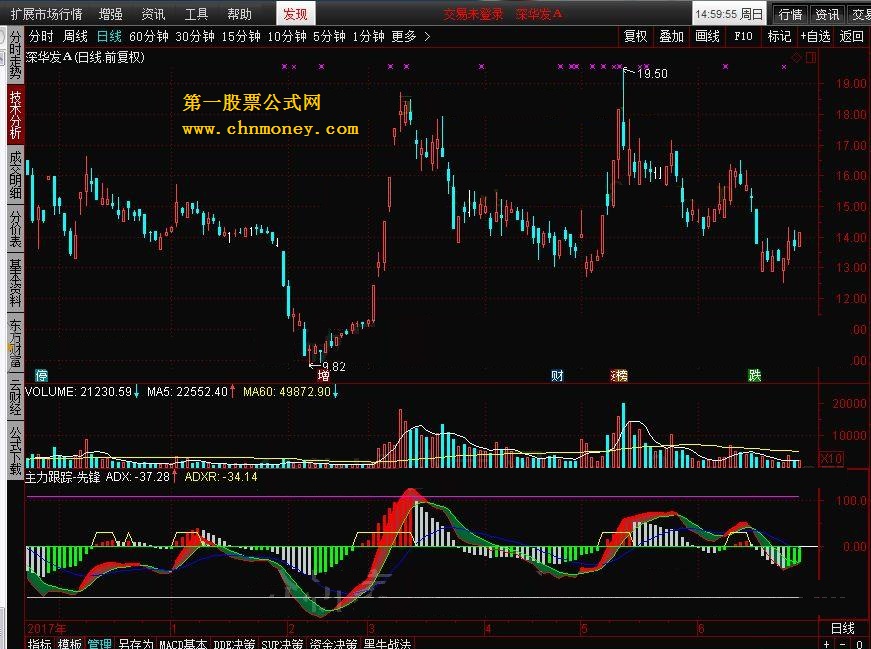Select the SUP决策 indicator tab

(x=282, y=644)
